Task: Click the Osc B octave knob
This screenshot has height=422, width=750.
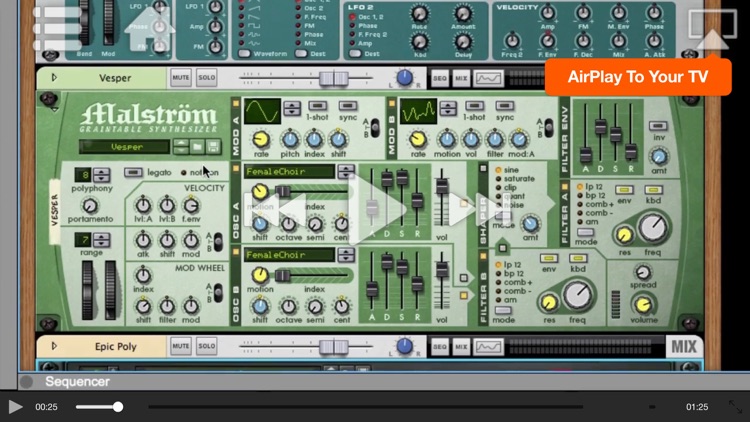Action: [288, 306]
